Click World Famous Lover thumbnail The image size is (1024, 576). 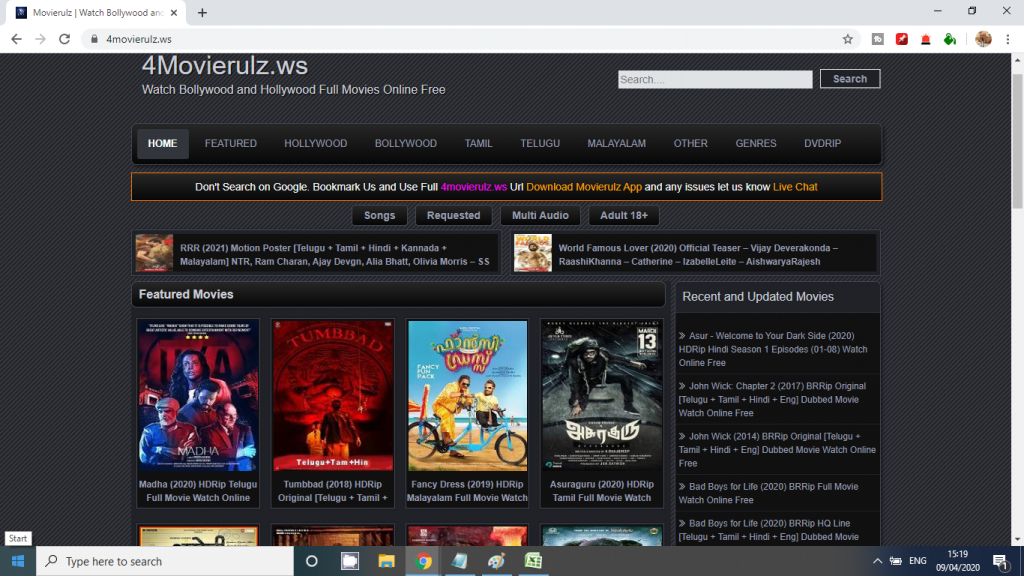coord(532,253)
